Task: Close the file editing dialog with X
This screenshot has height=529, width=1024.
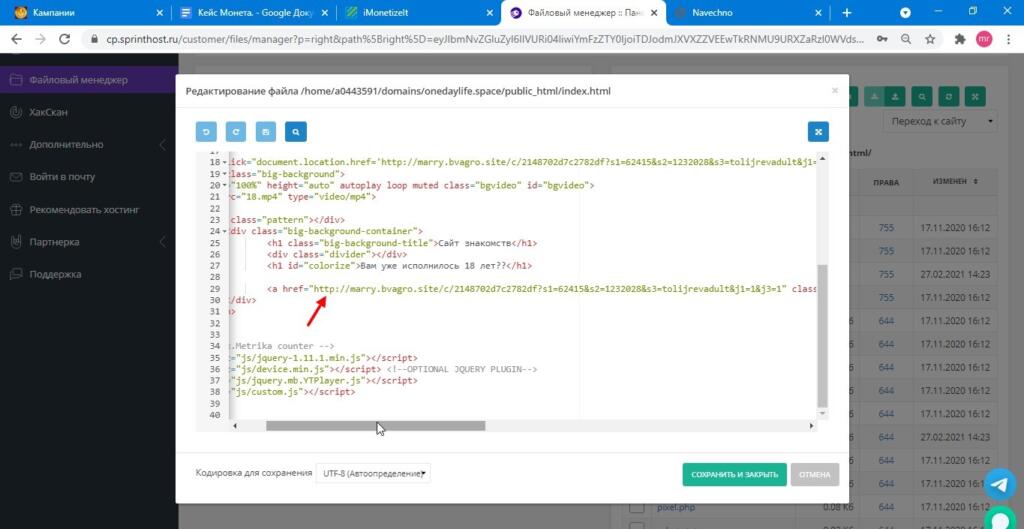Action: (835, 90)
